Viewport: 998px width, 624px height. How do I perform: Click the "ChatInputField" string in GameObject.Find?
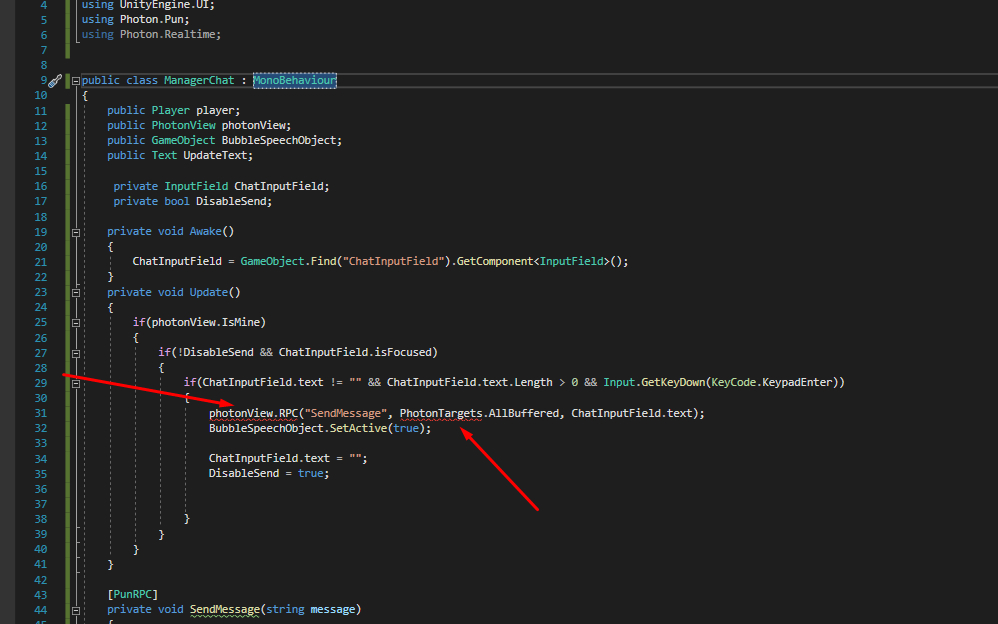coord(393,261)
